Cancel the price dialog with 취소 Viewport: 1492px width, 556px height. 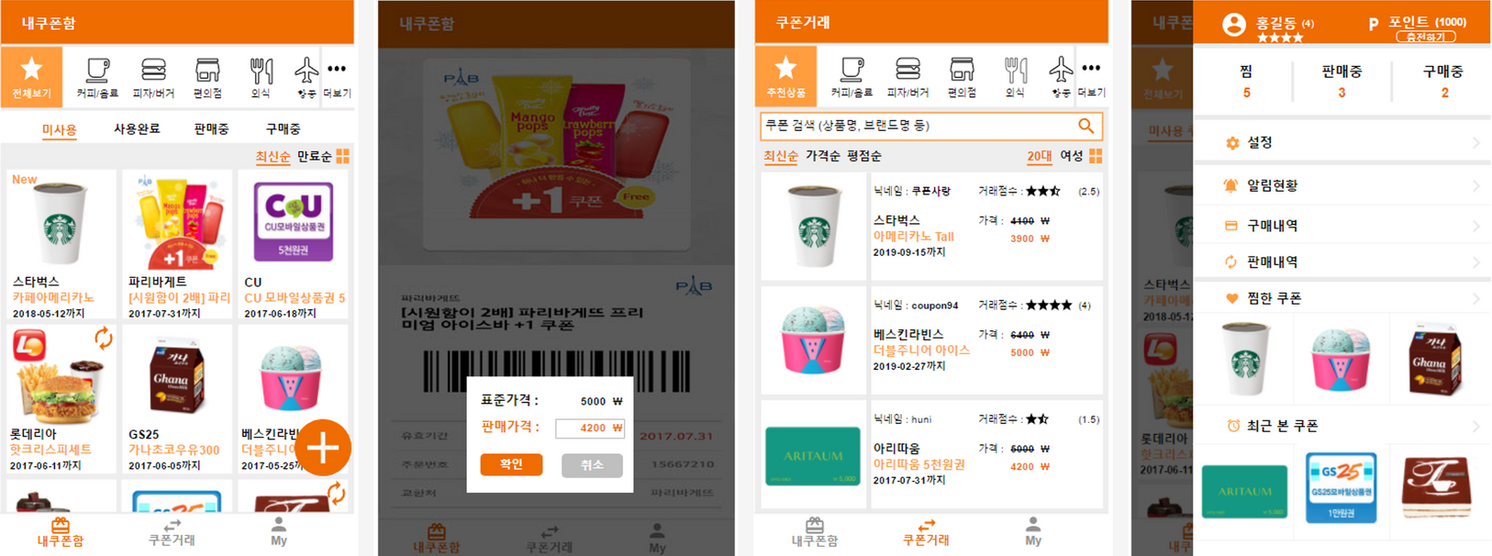click(592, 465)
